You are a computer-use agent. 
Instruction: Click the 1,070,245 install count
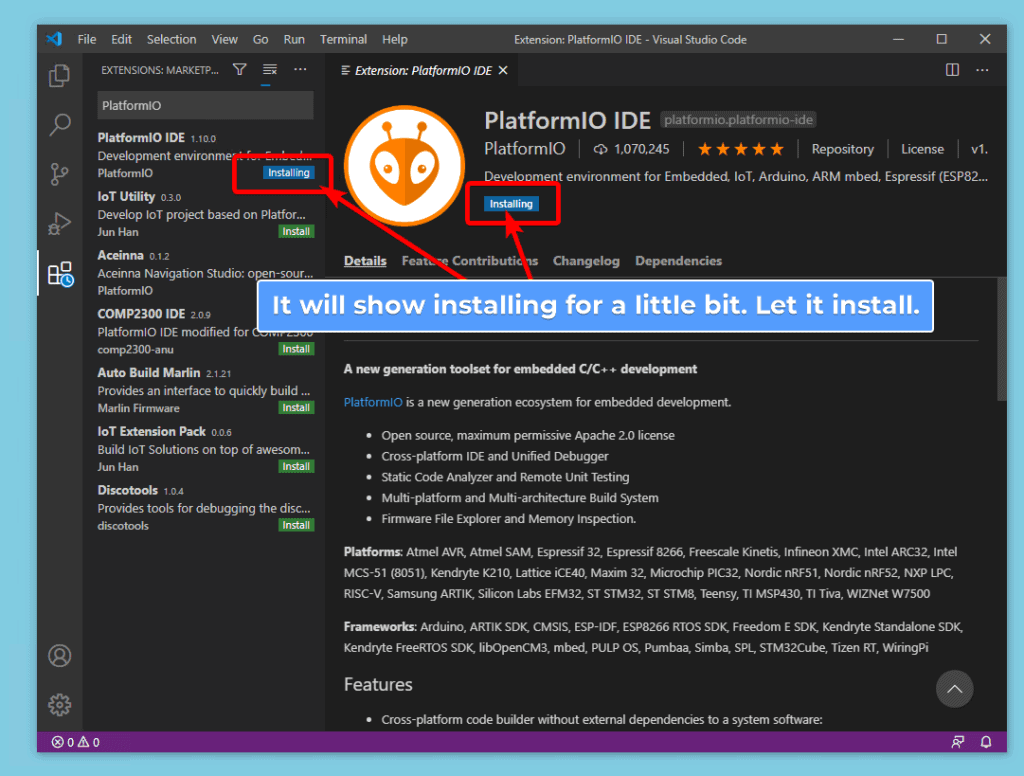click(x=632, y=149)
